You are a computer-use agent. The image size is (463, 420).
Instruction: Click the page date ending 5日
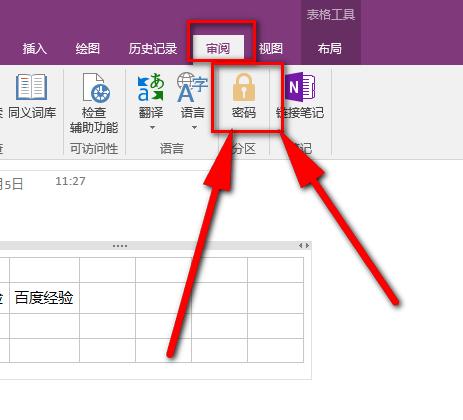pos(11,184)
